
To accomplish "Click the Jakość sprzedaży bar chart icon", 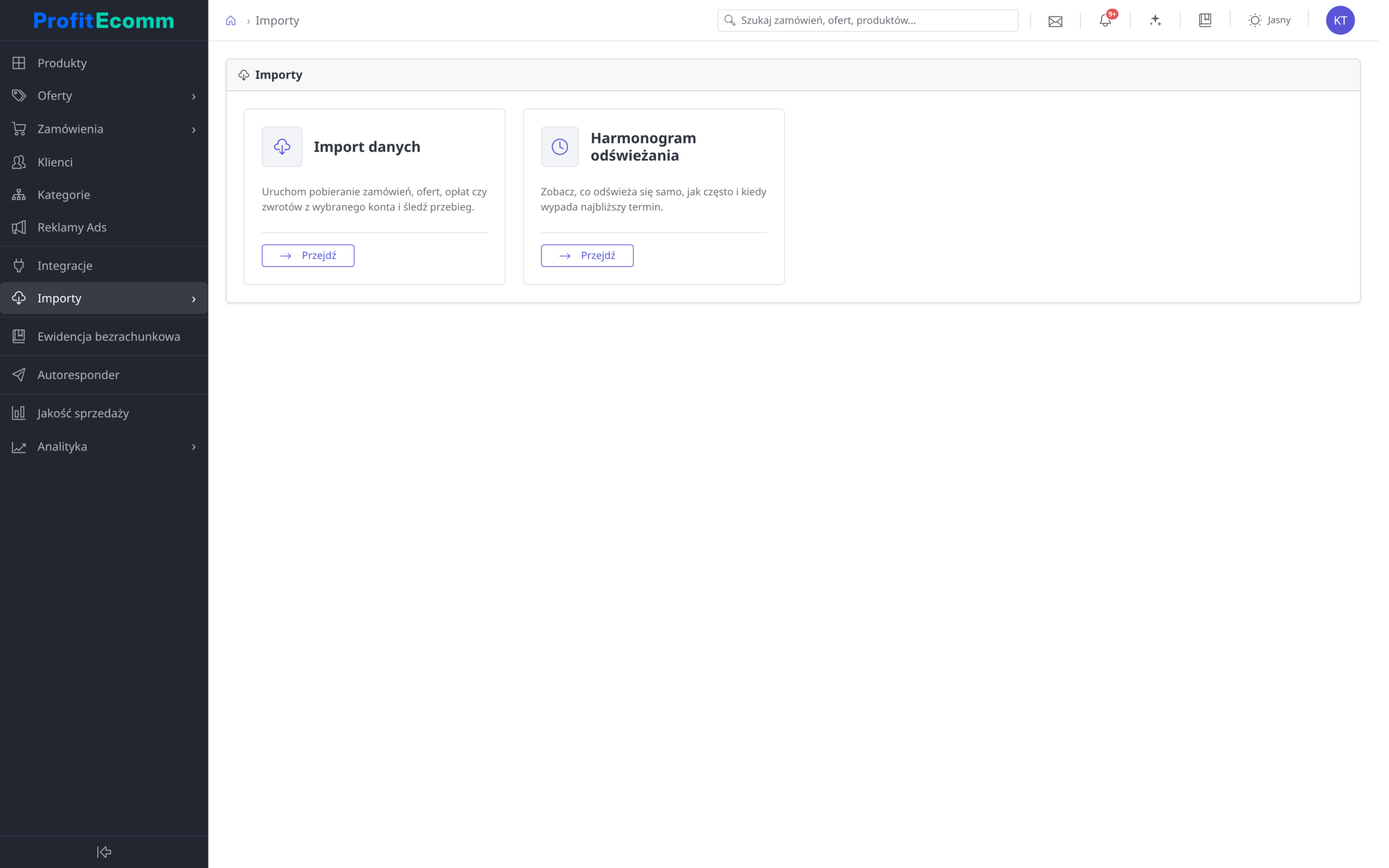I will point(19,413).
